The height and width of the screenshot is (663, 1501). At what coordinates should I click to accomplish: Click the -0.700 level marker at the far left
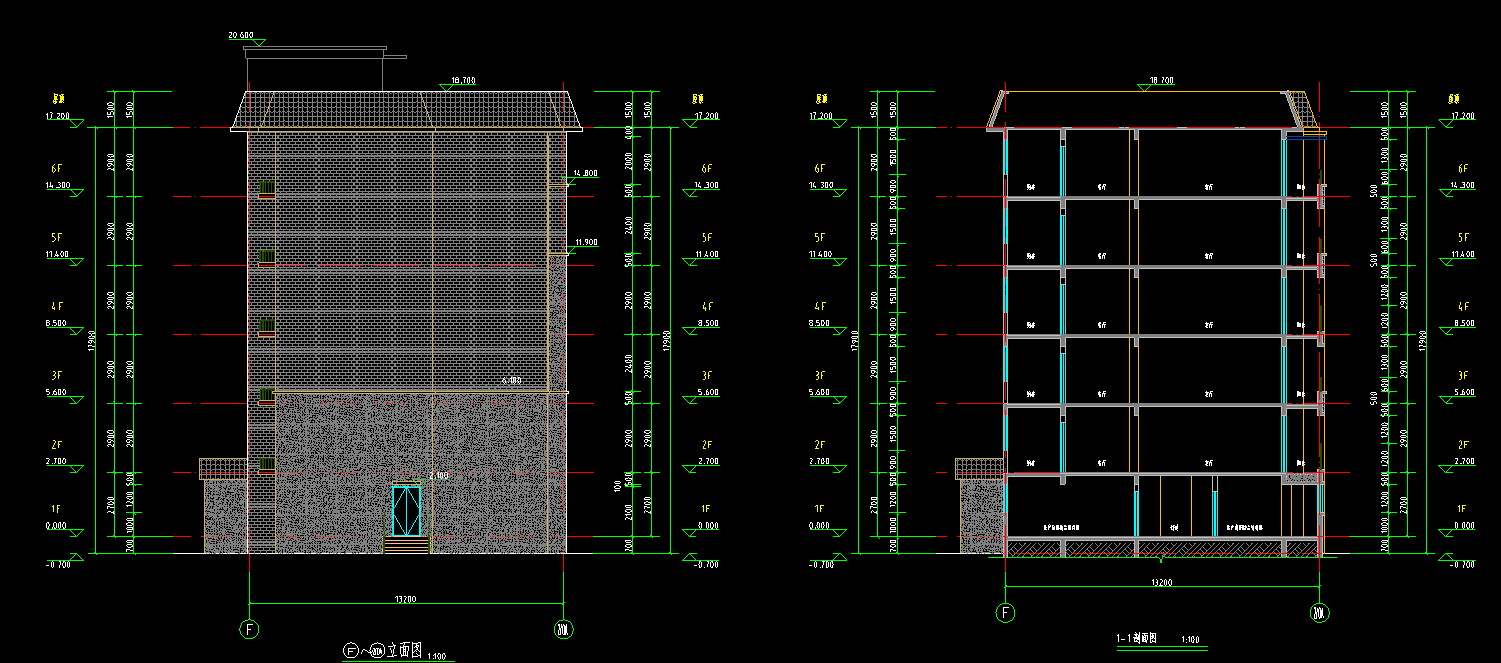coord(61,565)
